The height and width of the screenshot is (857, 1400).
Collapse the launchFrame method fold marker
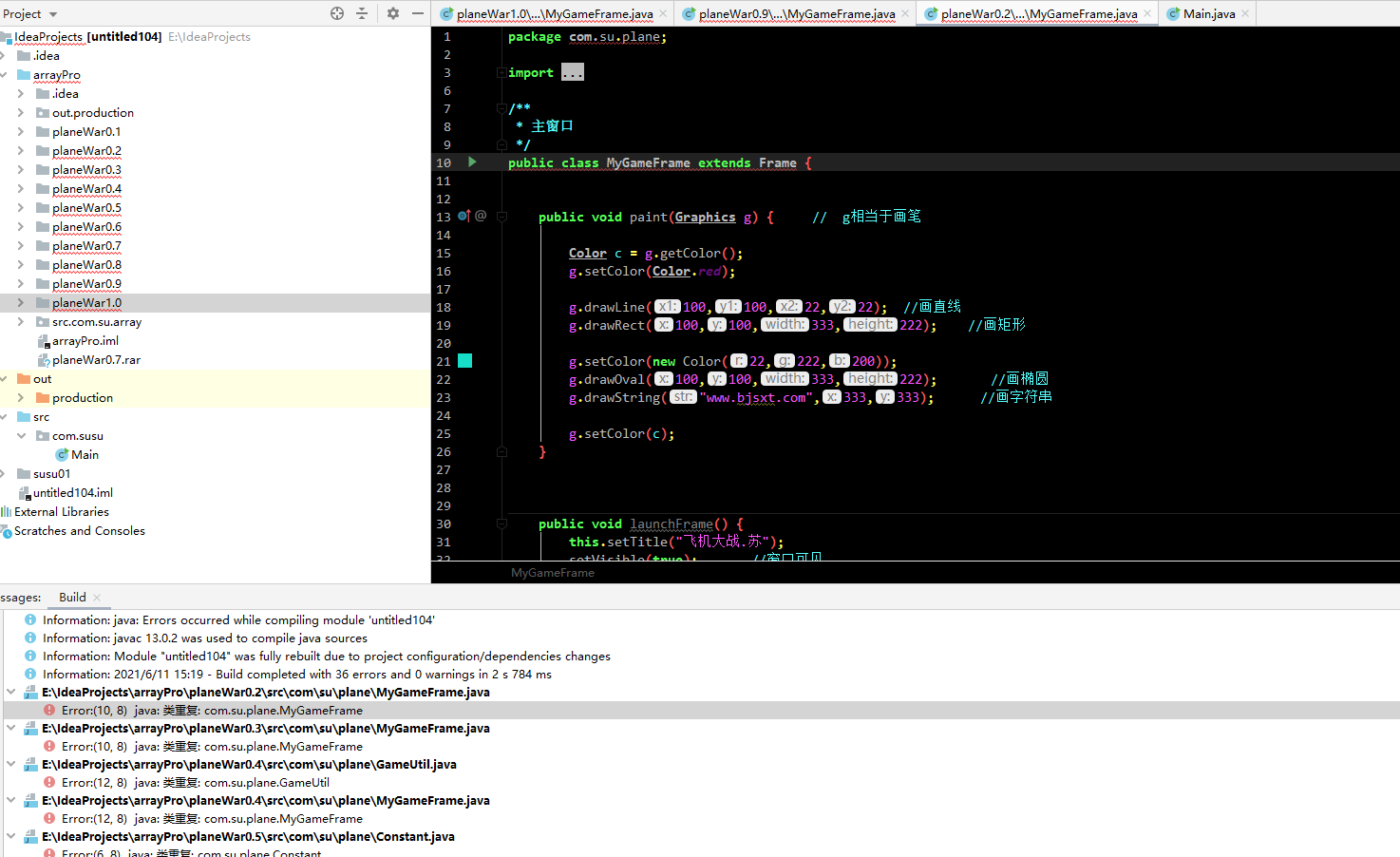tap(501, 524)
